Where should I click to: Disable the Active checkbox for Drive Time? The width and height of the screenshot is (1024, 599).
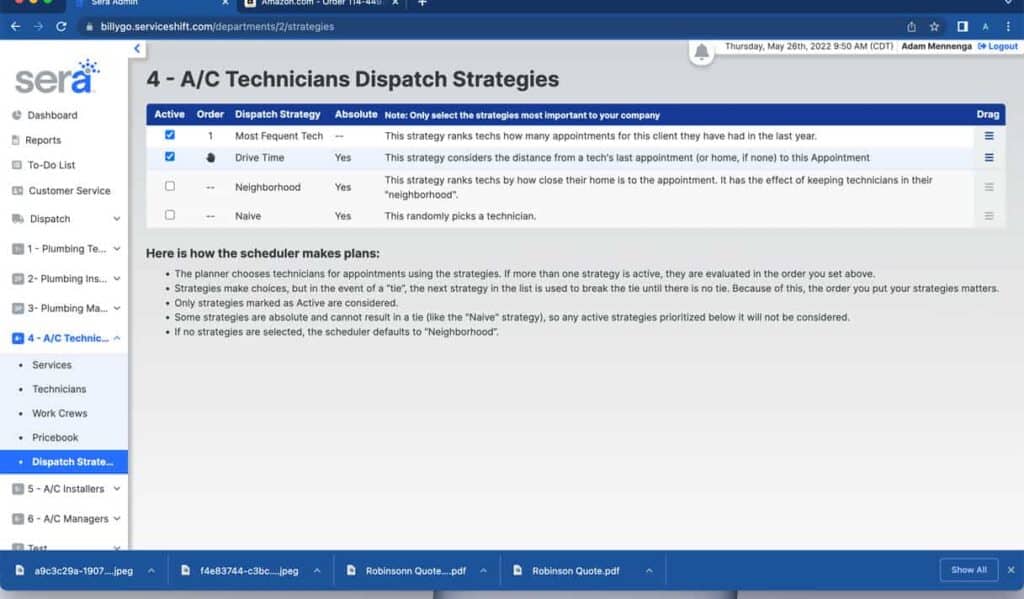point(169,156)
